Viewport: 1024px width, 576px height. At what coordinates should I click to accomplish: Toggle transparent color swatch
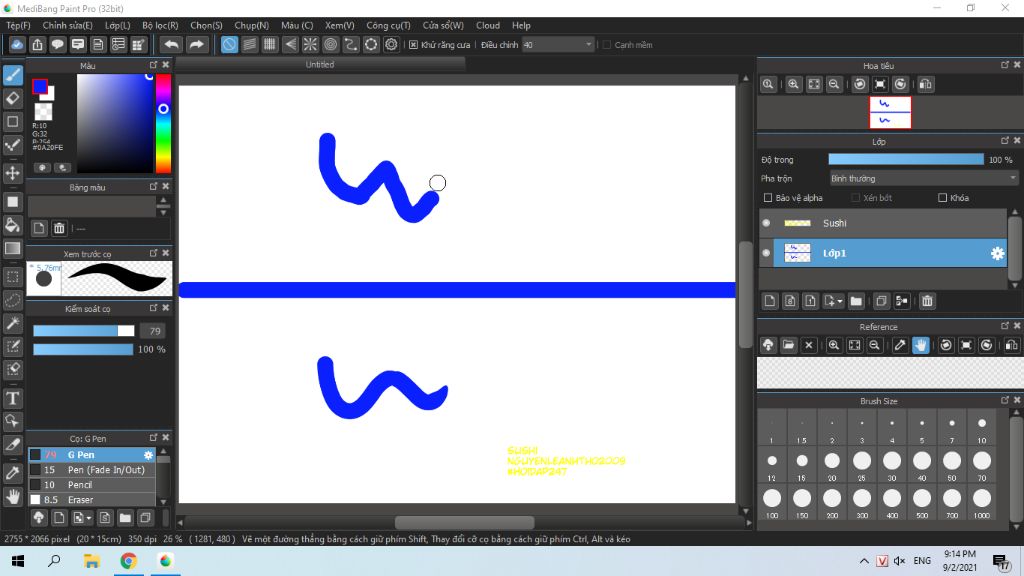click(43, 112)
